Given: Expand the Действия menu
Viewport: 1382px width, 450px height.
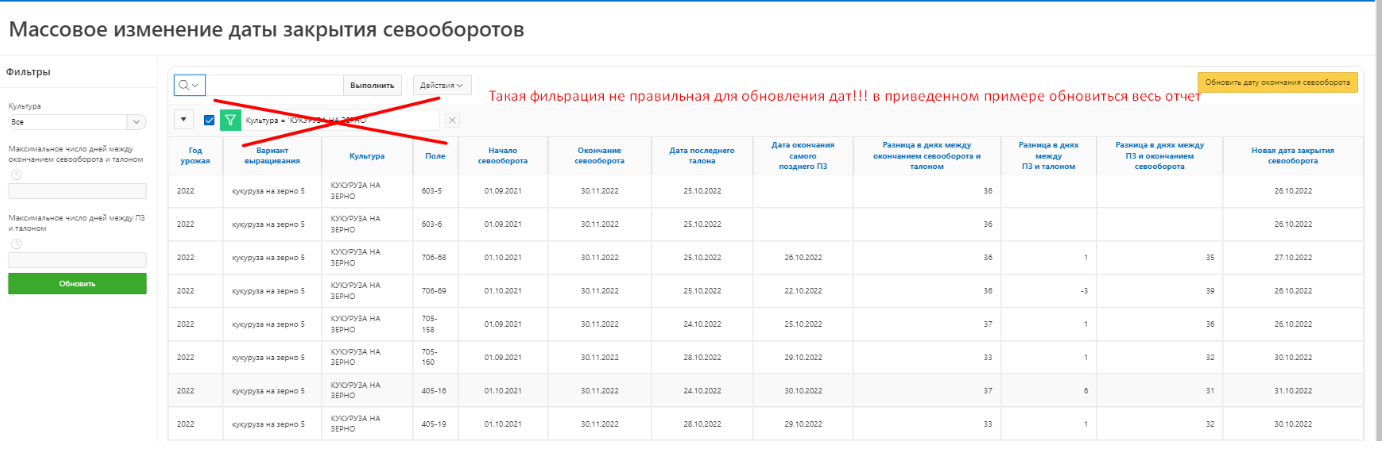Looking at the screenshot, I should click(x=443, y=85).
